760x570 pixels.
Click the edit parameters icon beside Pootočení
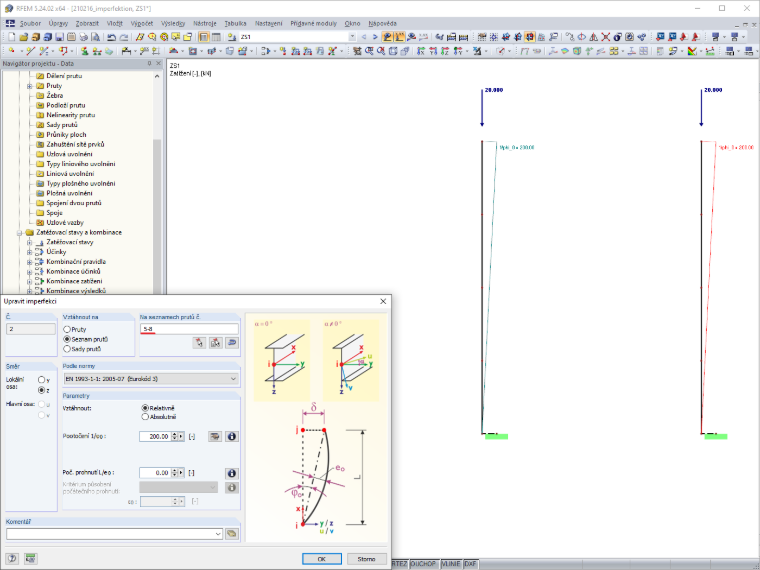tap(215, 436)
